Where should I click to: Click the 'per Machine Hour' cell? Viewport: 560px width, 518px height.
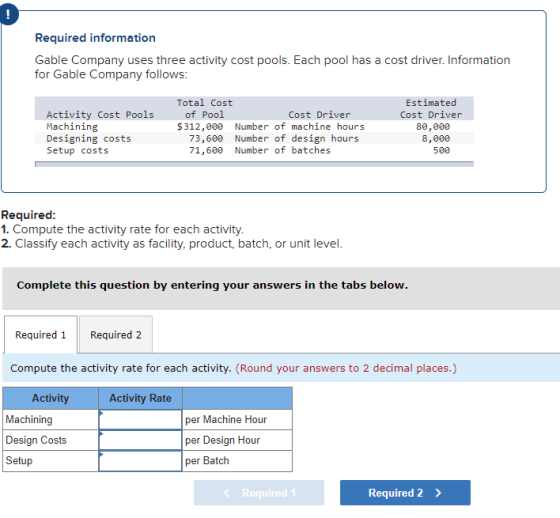click(x=237, y=419)
